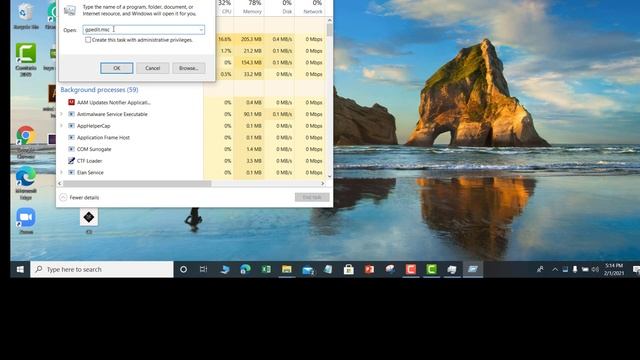
Task: Open Microsoft Store from the taskbar
Action: 349,269
